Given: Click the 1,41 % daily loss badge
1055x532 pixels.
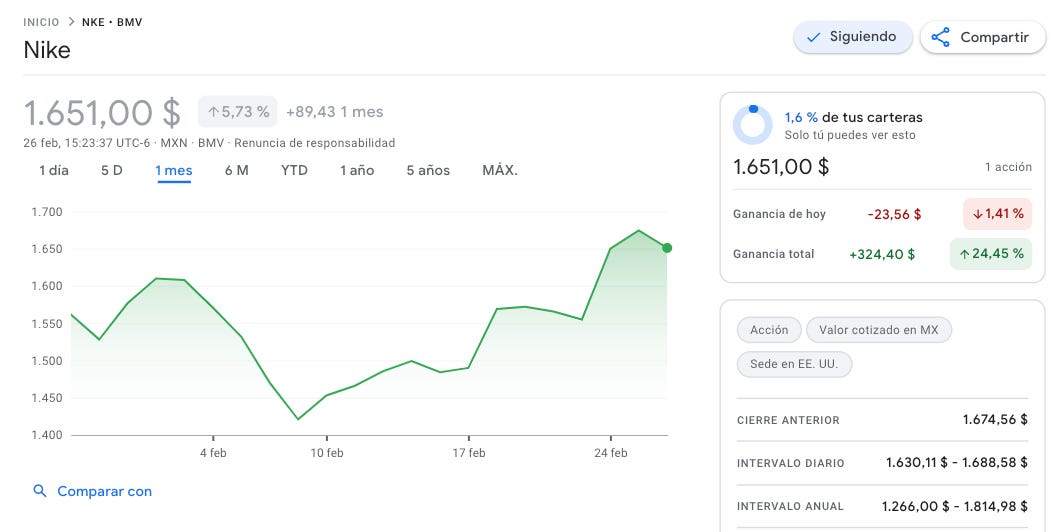Looking at the screenshot, I should point(998,214).
